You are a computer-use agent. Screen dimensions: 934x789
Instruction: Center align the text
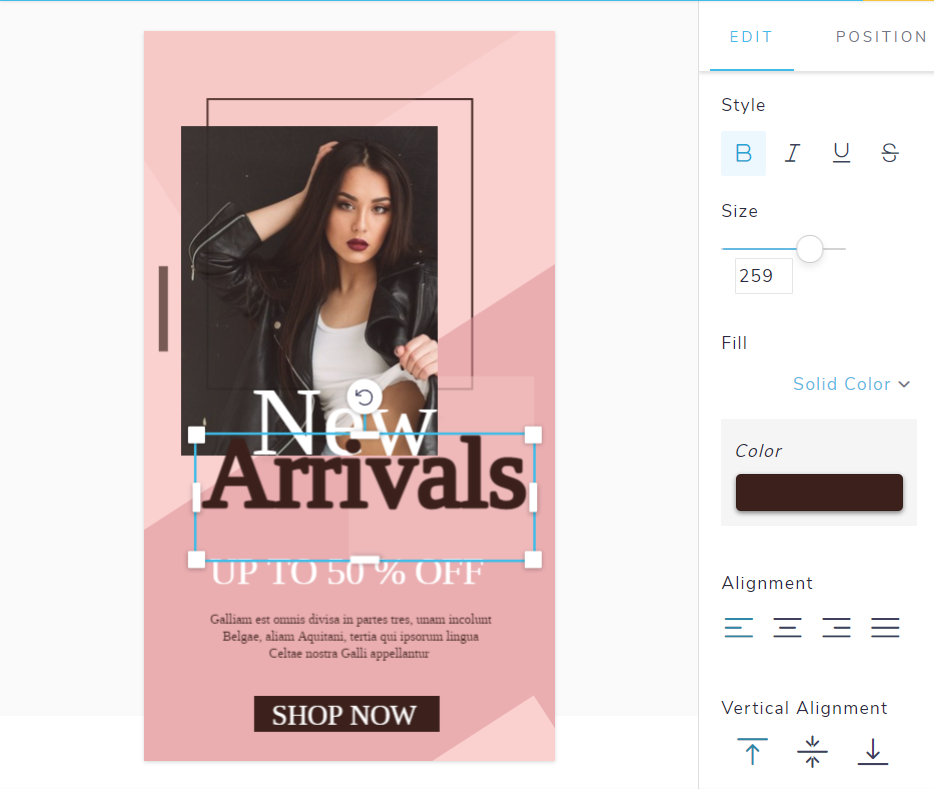(x=787, y=628)
